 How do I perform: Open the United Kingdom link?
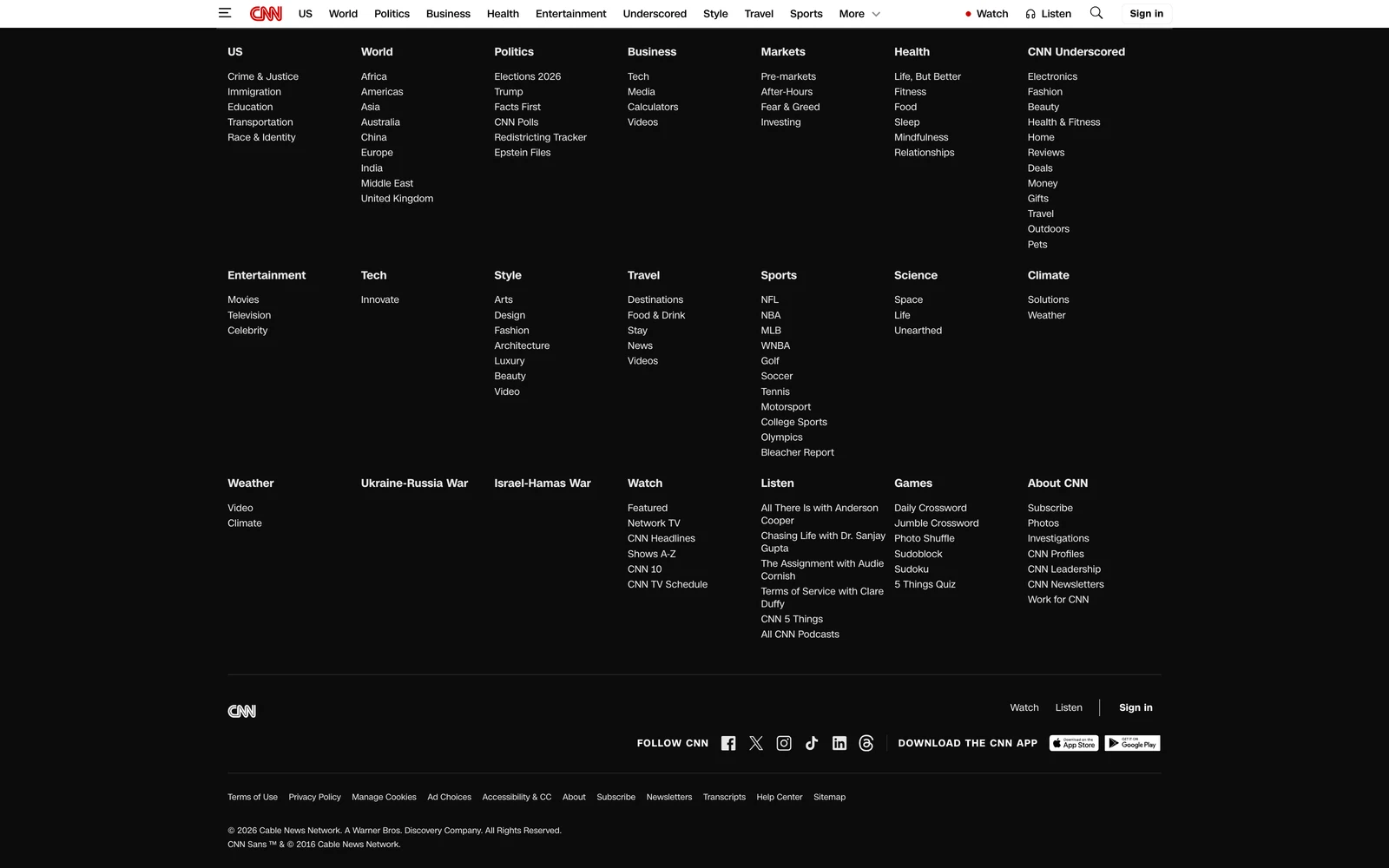[x=397, y=199]
